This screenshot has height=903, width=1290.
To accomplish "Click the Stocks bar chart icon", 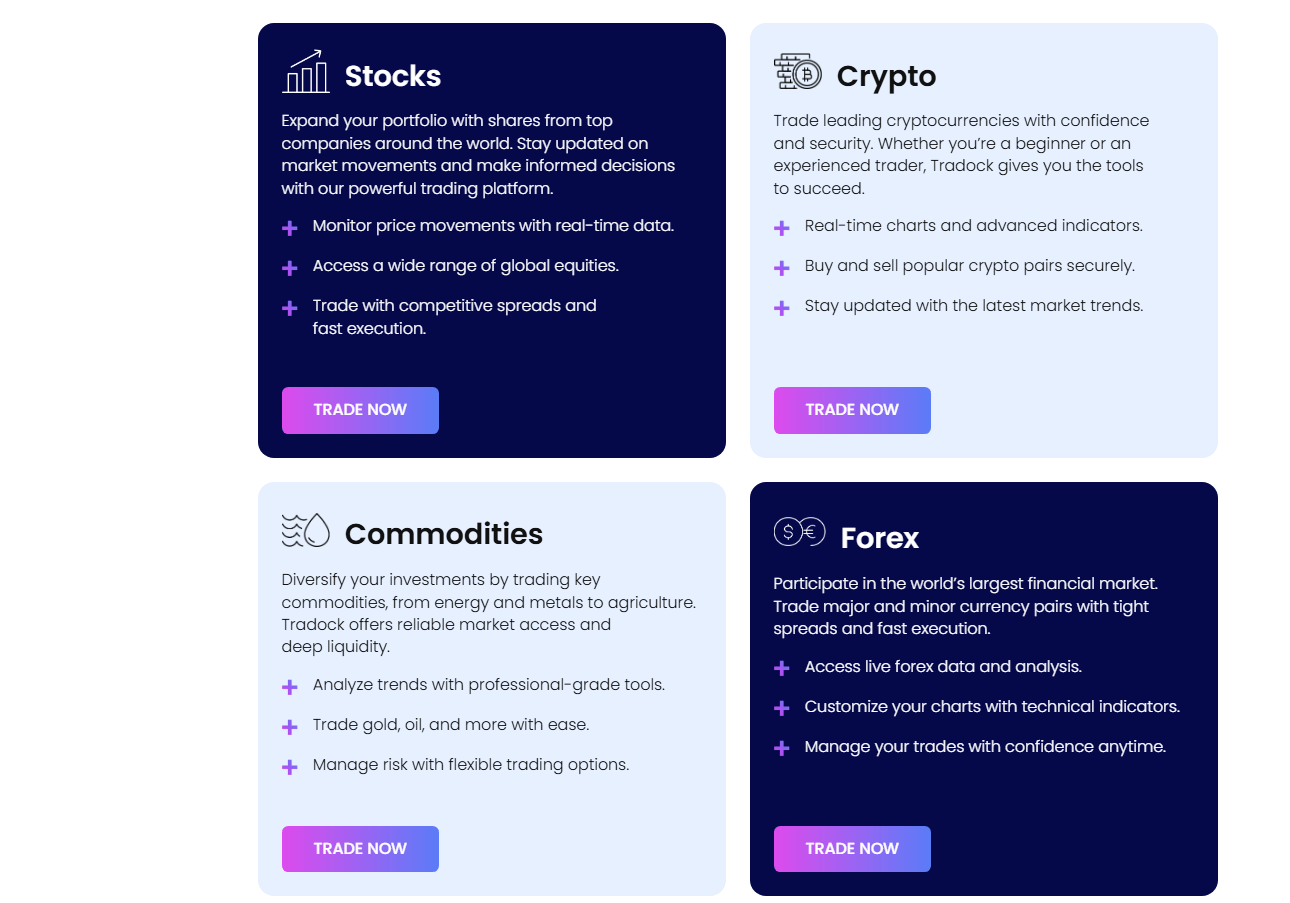I will 306,72.
